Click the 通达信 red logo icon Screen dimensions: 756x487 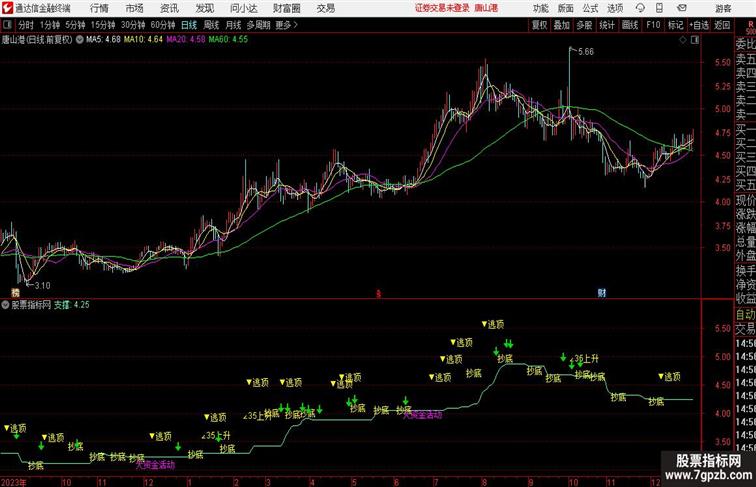(x=7, y=8)
